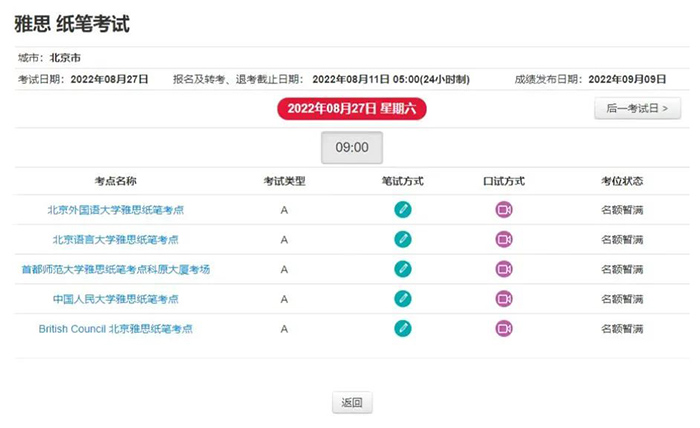
Task: Click video speaking icon for 北京外国语大学 row
Action: click(504, 210)
